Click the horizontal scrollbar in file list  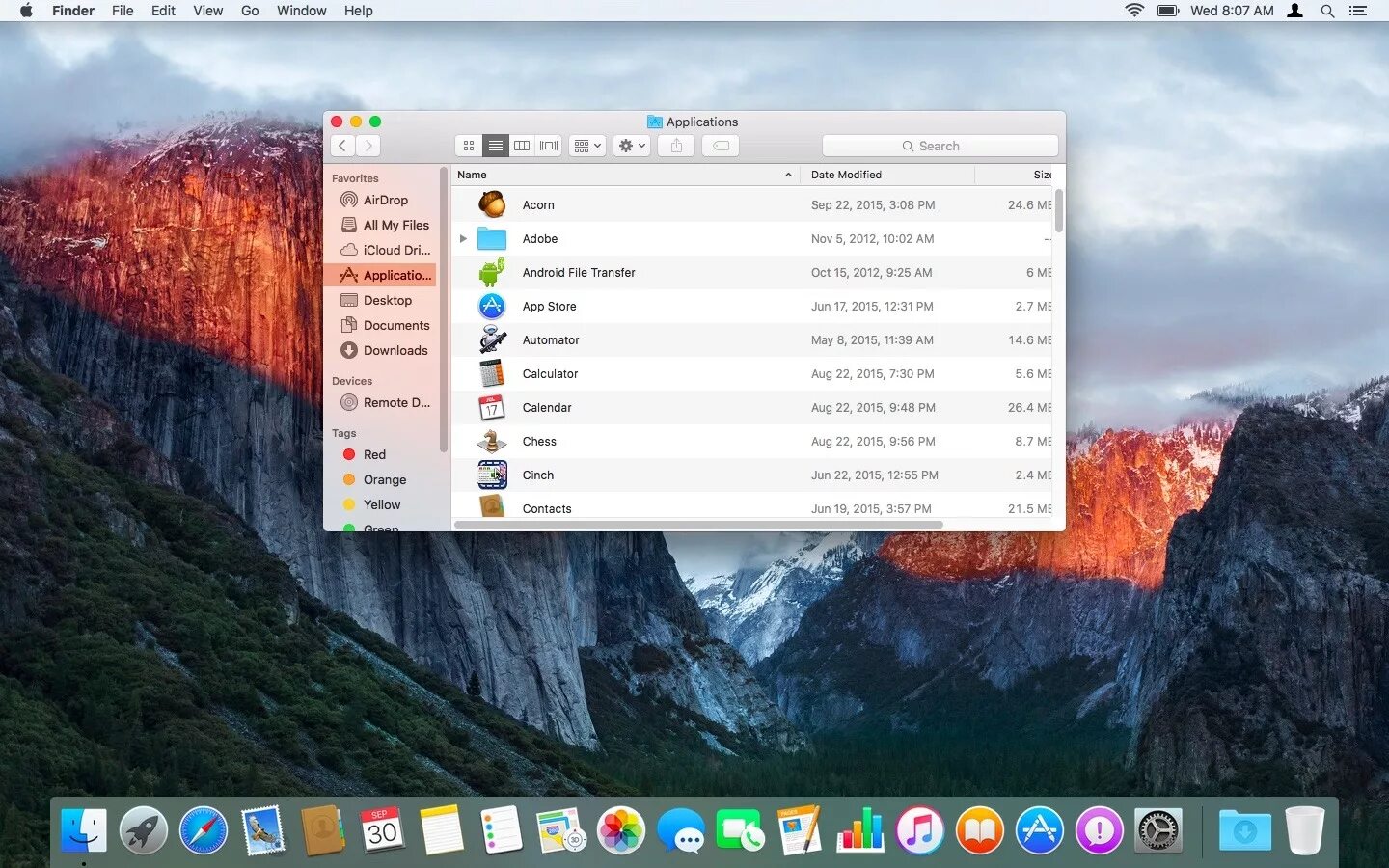[x=698, y=525]
